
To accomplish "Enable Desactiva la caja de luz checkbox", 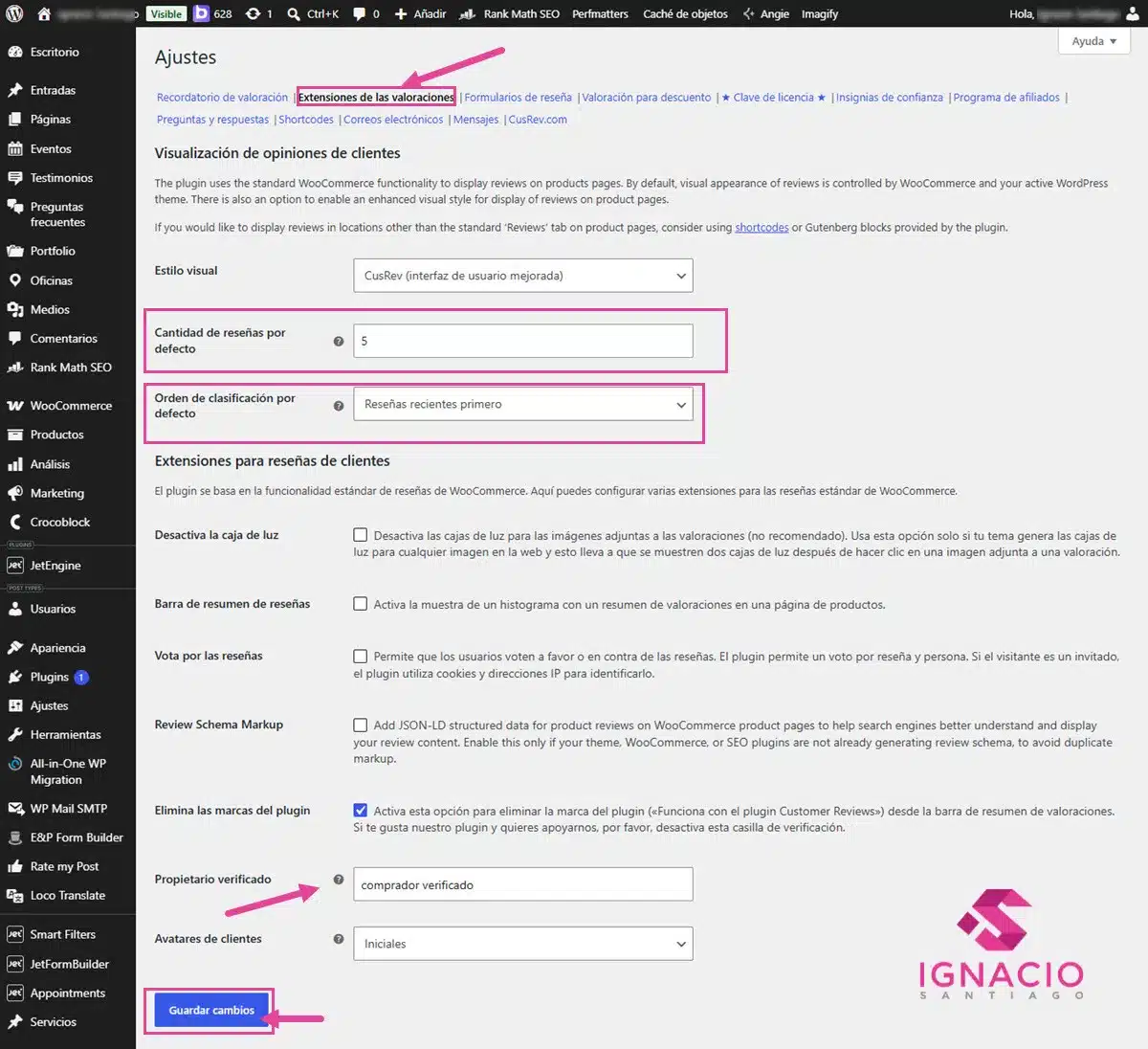I will 361,535.
